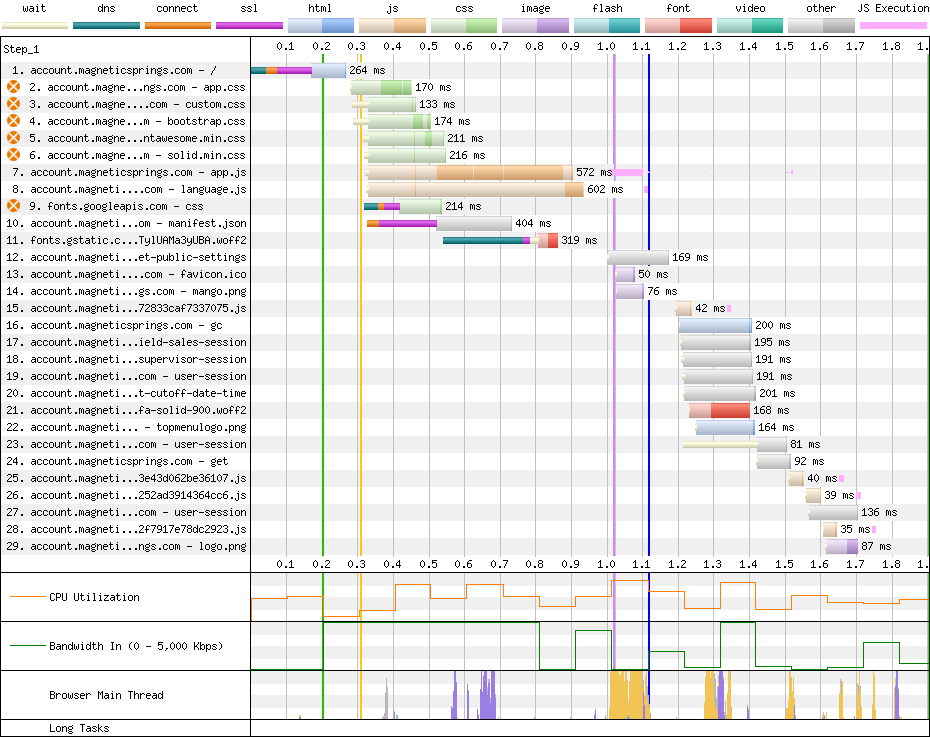Click the render-blocking icon on request 5

click(14, 138)
